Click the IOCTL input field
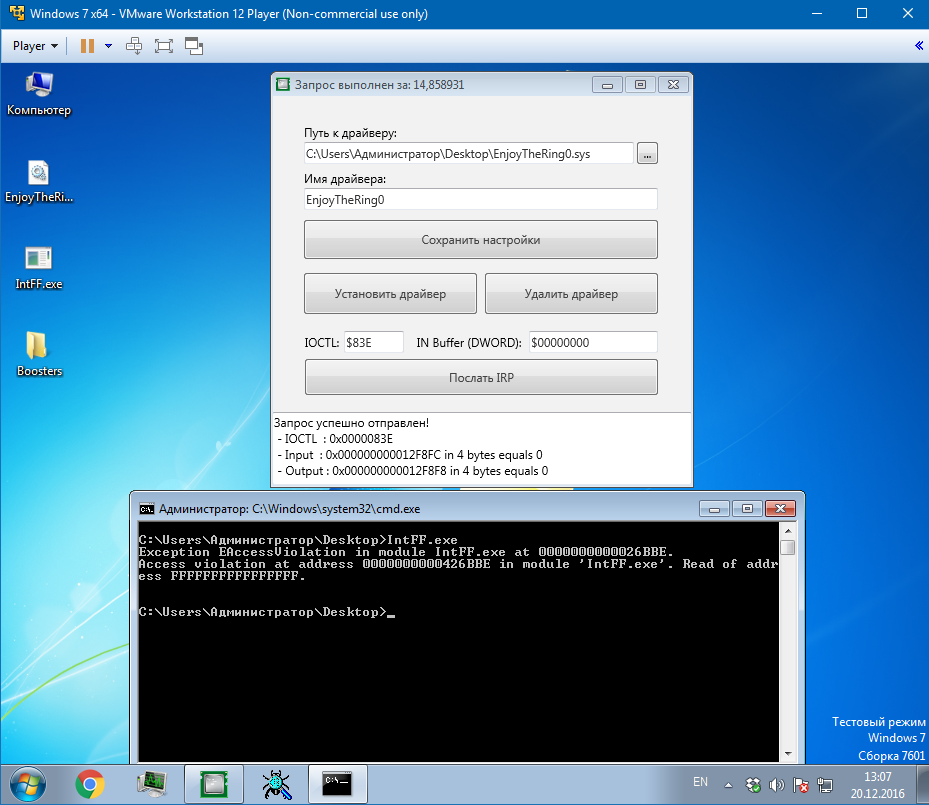 click(x=373, y=342)
